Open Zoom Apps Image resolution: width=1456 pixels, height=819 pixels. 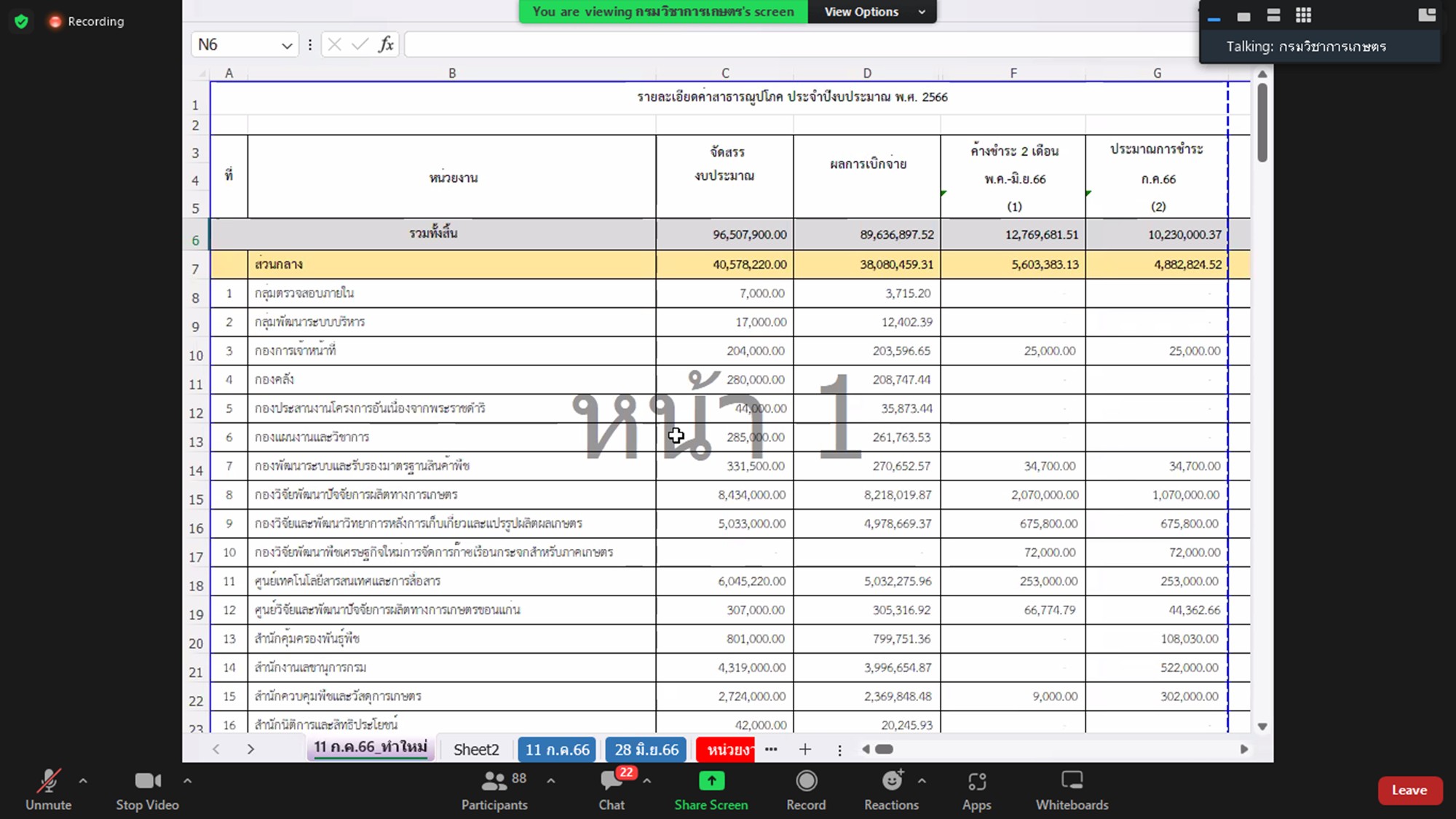click(977, 789)
